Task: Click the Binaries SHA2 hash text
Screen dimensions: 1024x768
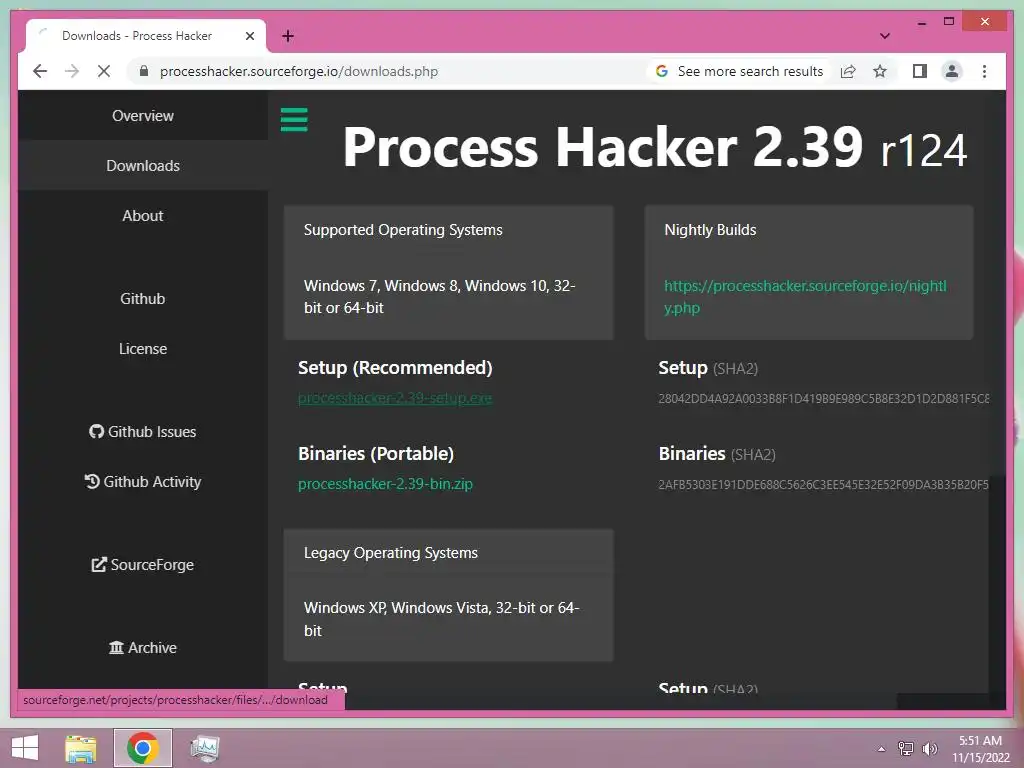Action: coord(823,485)
